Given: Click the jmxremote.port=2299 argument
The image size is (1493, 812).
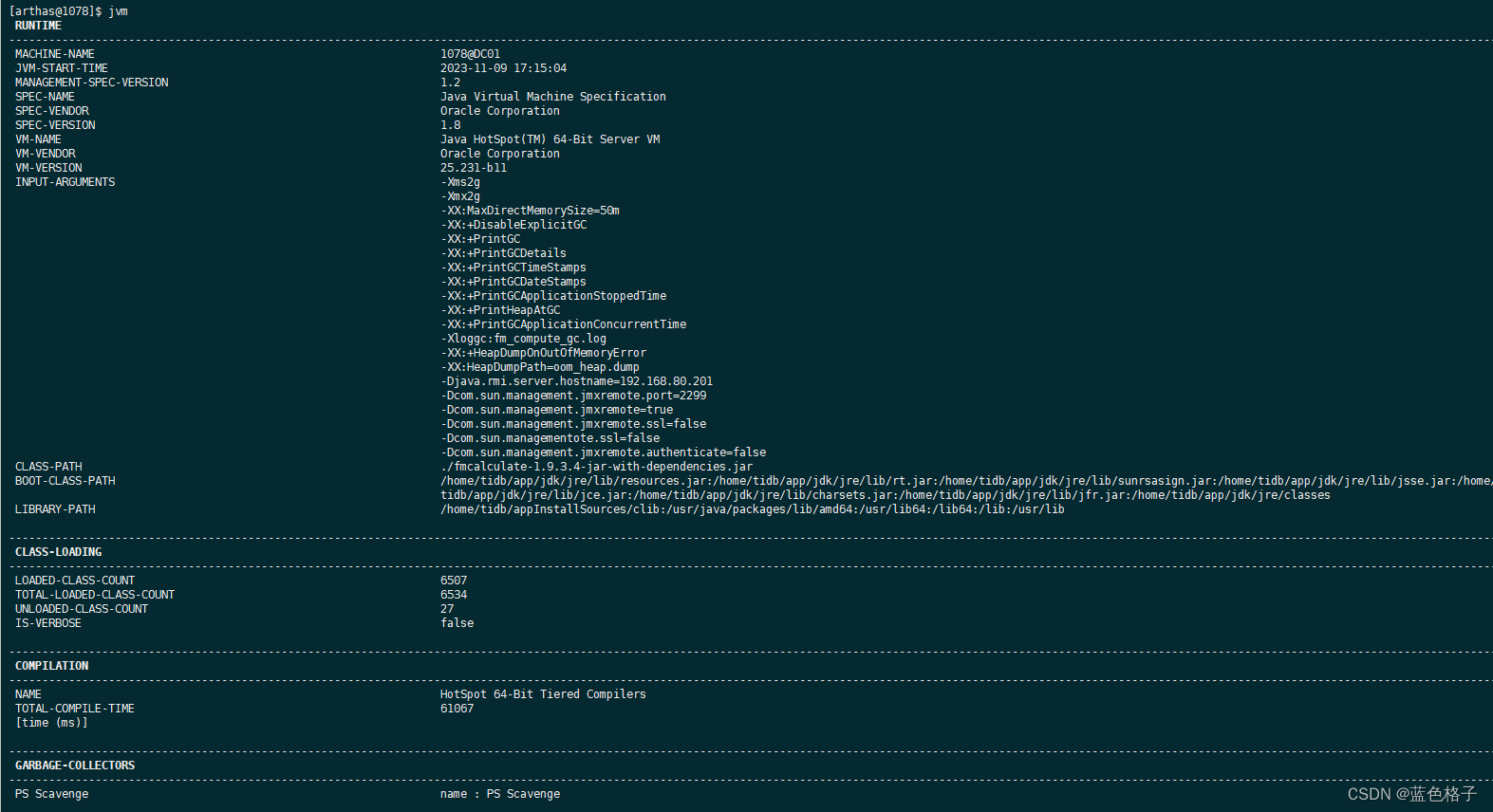Looking at the screenshot, I should [x=573, y=396].
